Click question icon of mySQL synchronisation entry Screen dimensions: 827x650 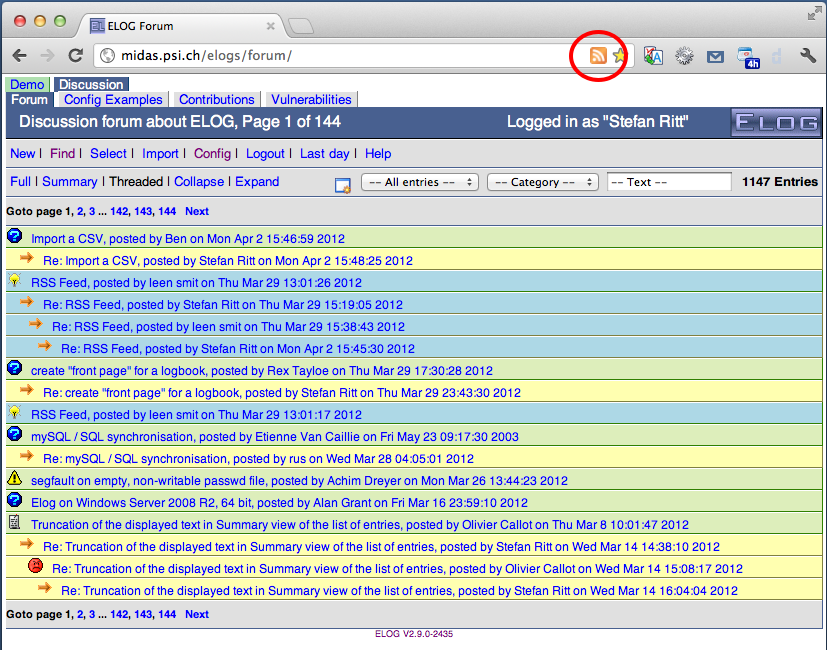click(x=15, y=434)
